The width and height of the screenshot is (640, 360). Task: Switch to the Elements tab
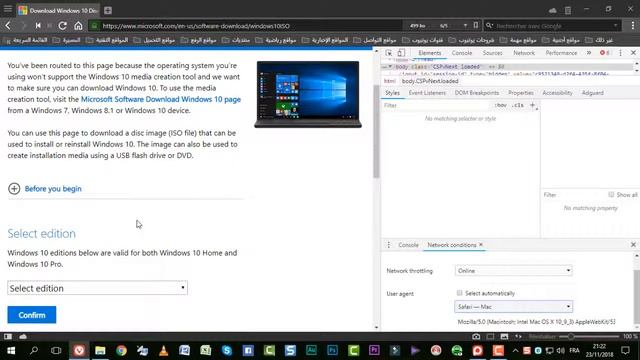click(429, 53)
